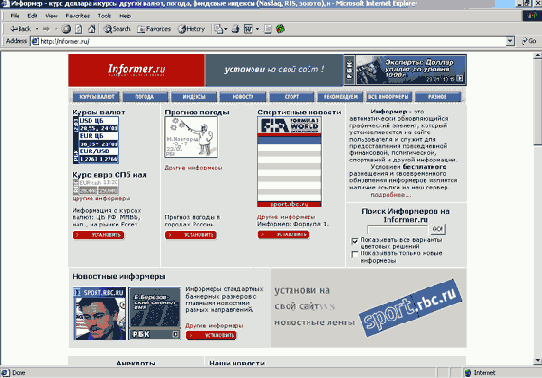Select the Новости navigation tab
Viewport: 542px width, 378px height.
(x=243, y=97)
